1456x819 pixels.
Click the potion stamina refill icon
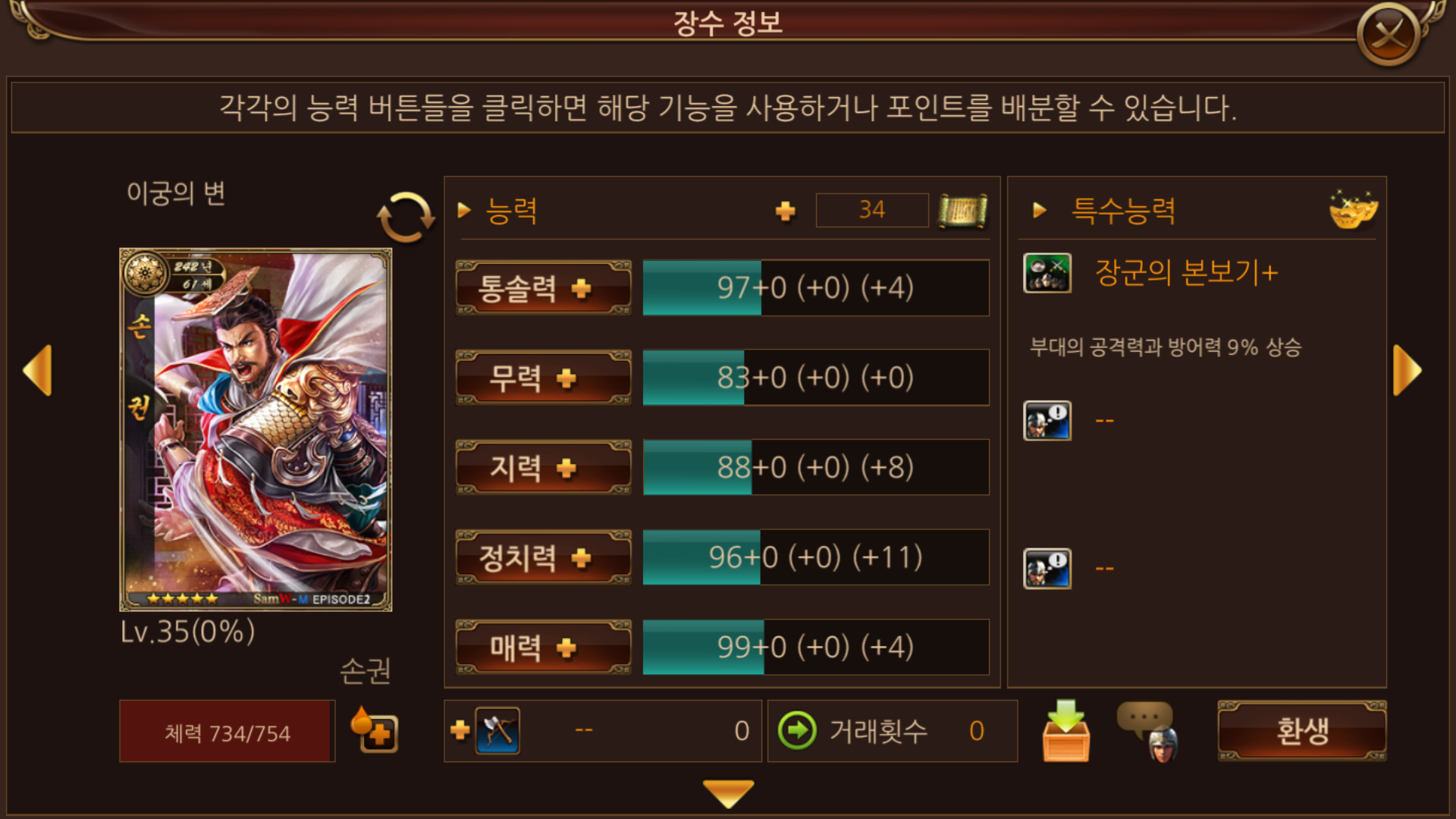point(374,730)
